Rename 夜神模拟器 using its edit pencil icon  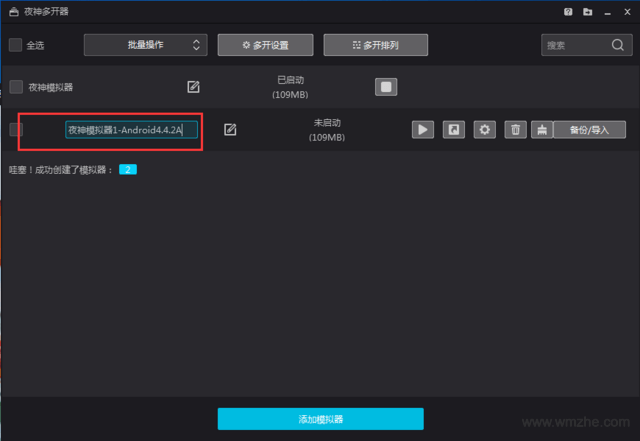click(193, 87)
